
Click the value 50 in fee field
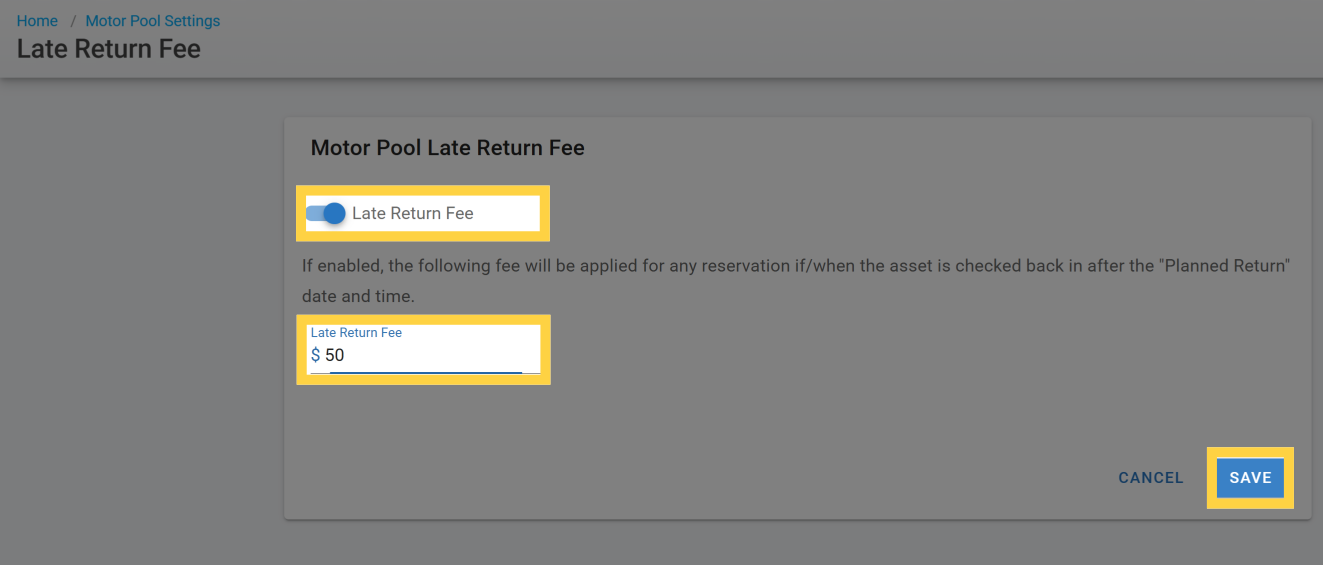(334, 355)
